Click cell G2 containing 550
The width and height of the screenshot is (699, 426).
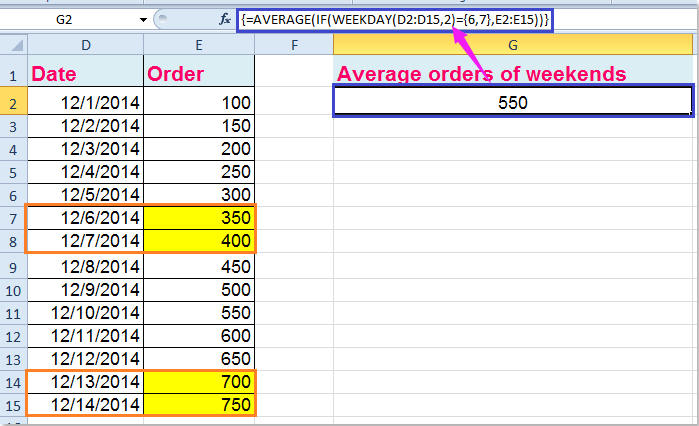[x=512, y=102]
